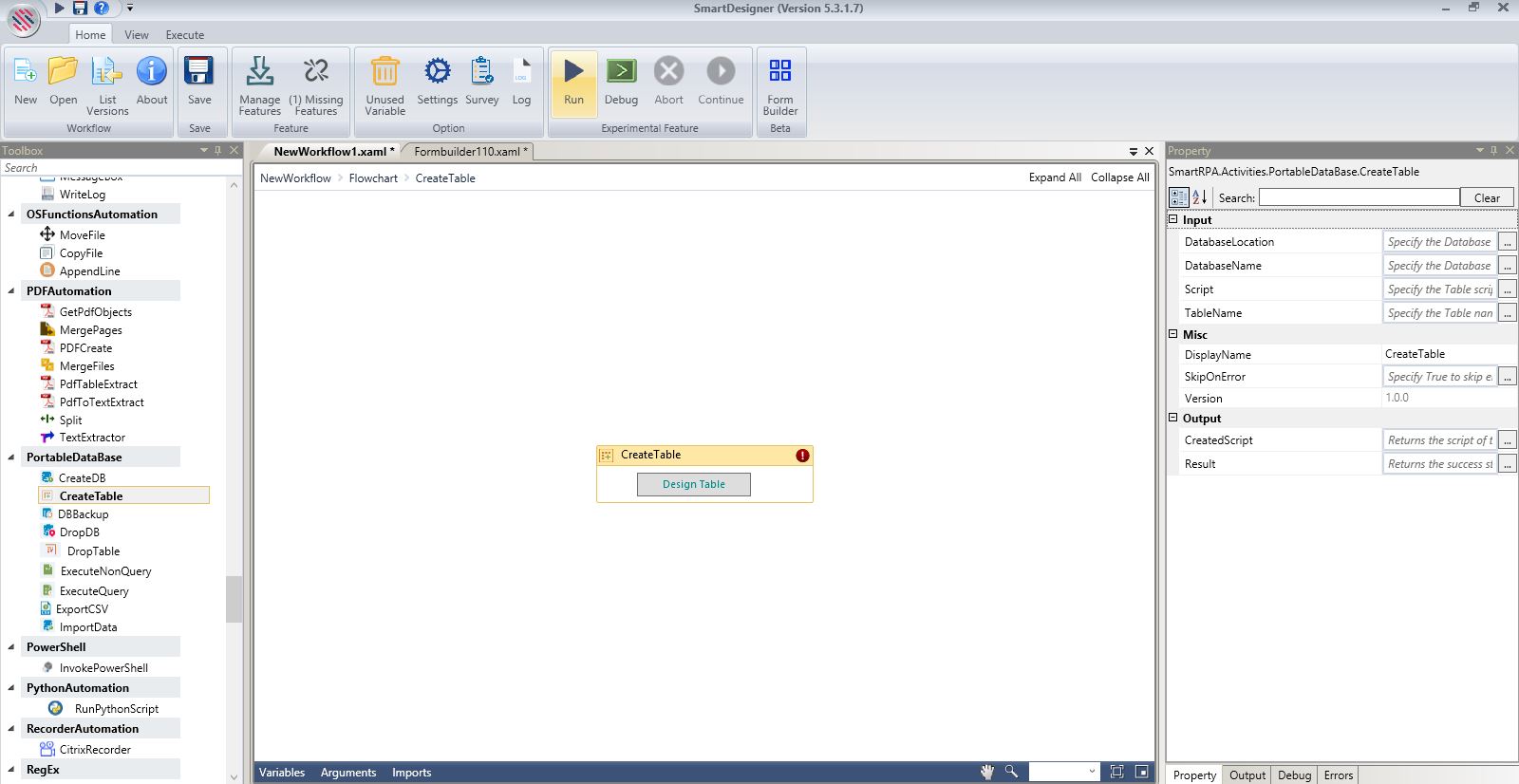Click the Clear button in properties
The image size is (1519, 784).
coord(1487,197)
